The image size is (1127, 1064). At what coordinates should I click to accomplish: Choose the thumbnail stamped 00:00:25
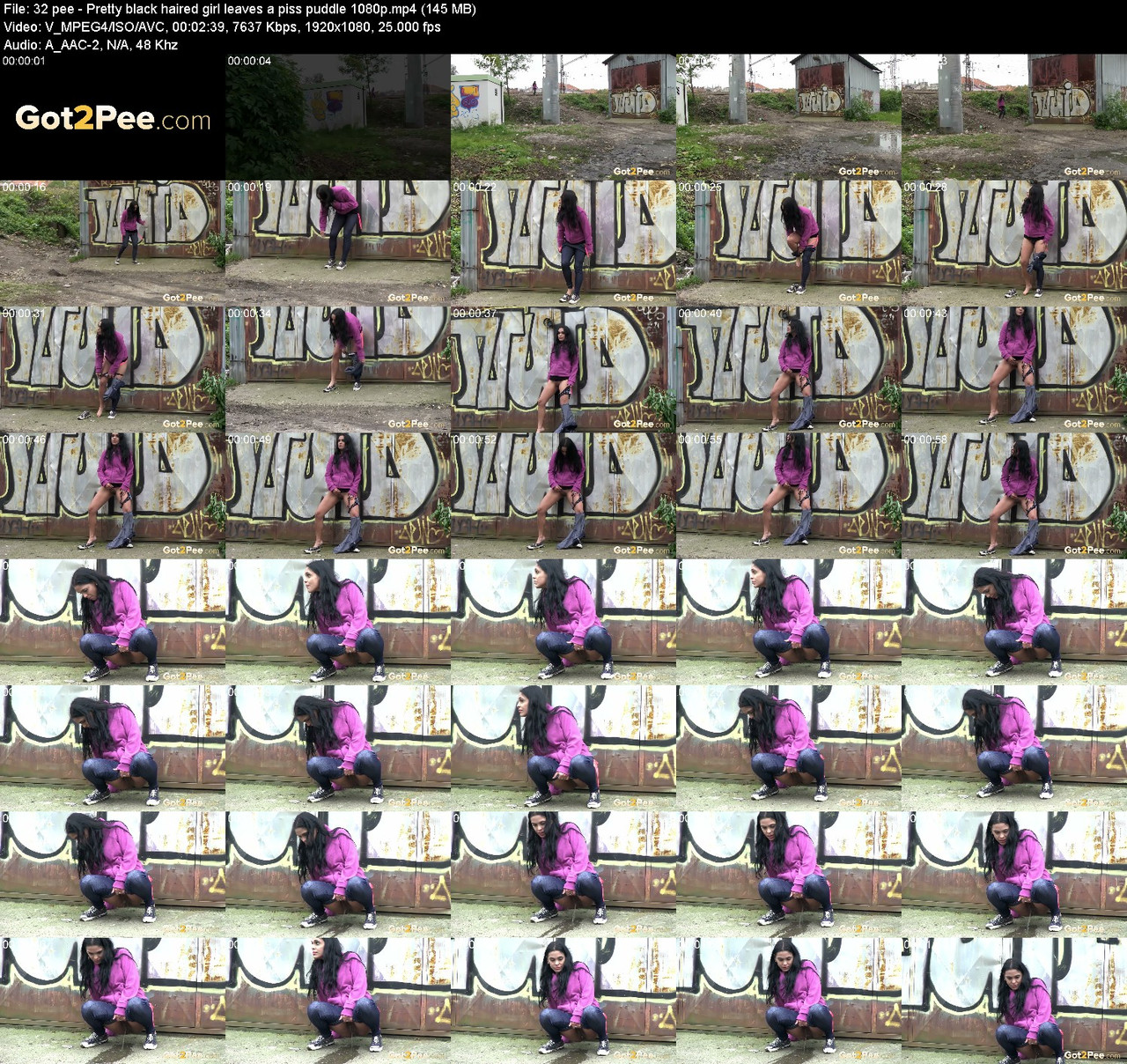(789, 243)
